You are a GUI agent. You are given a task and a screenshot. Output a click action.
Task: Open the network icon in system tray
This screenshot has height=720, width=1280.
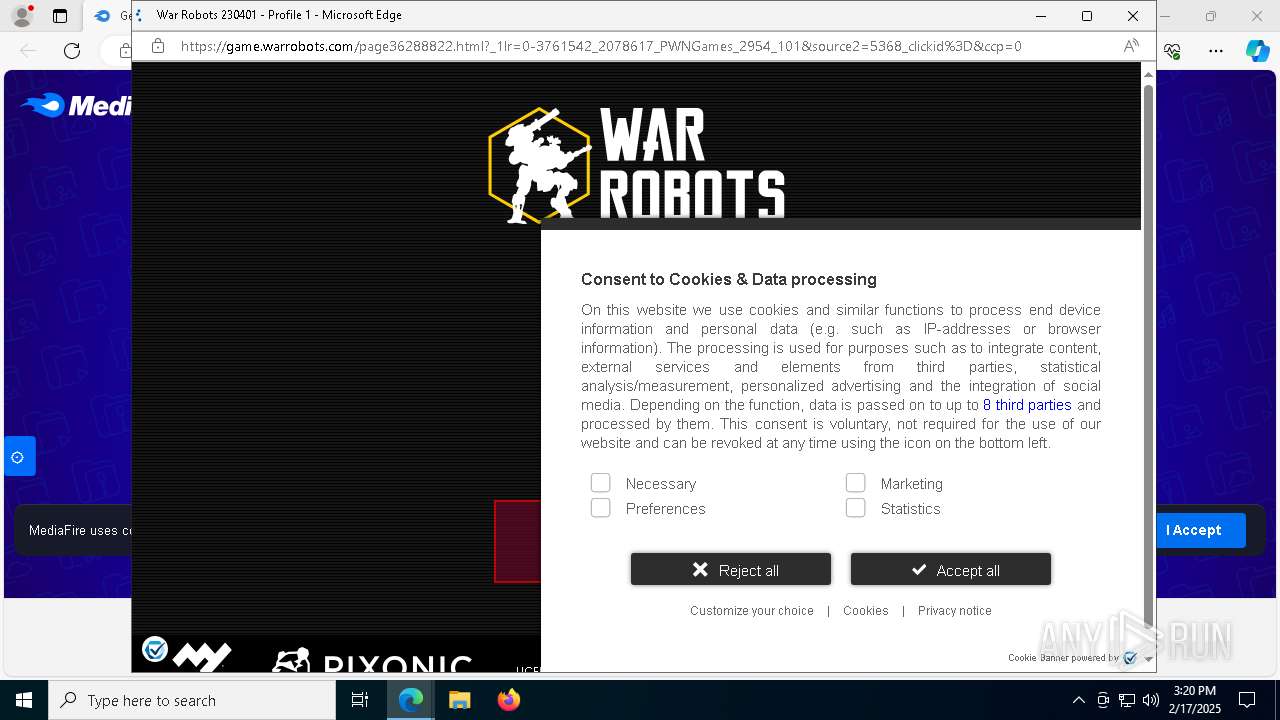coord(1127,700)
